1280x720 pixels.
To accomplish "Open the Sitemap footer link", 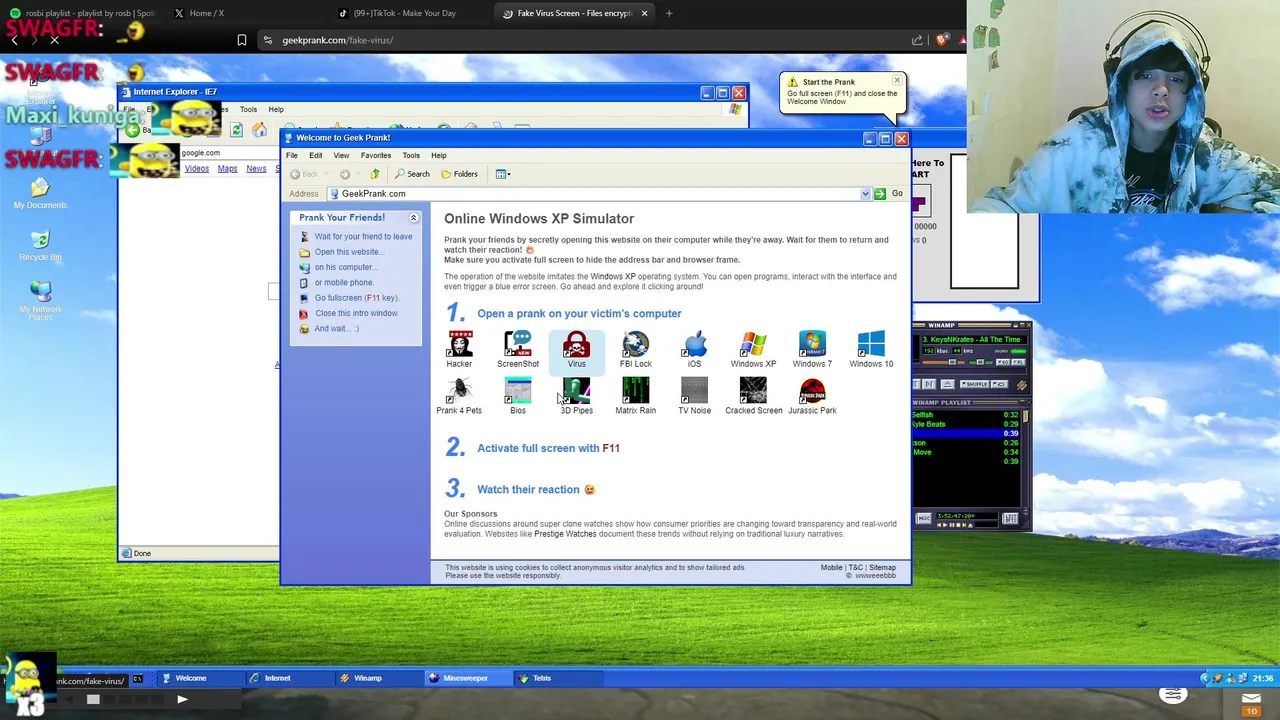I will click(x=882, y=567).
